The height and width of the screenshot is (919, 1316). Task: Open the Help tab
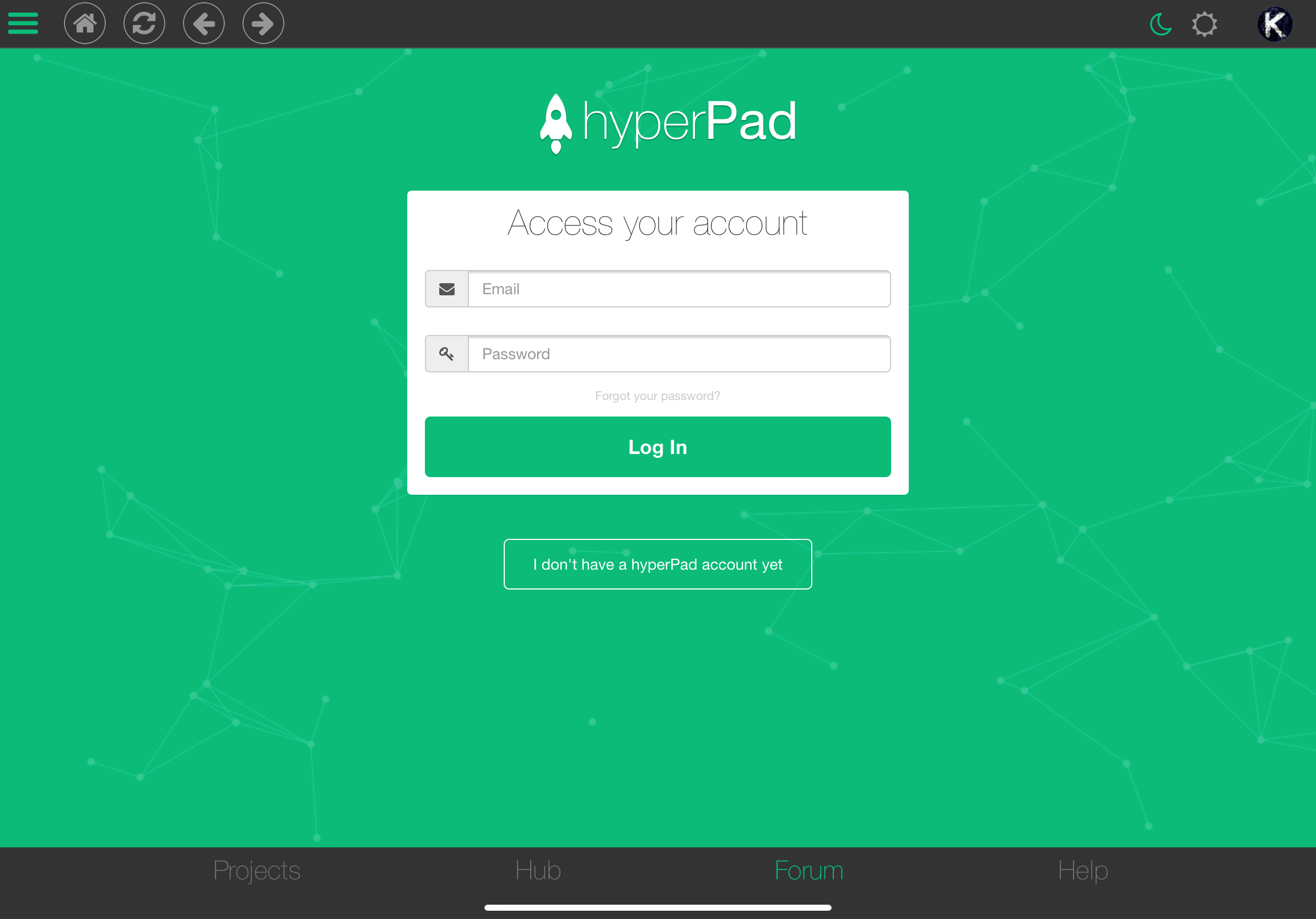point(1082,871)
